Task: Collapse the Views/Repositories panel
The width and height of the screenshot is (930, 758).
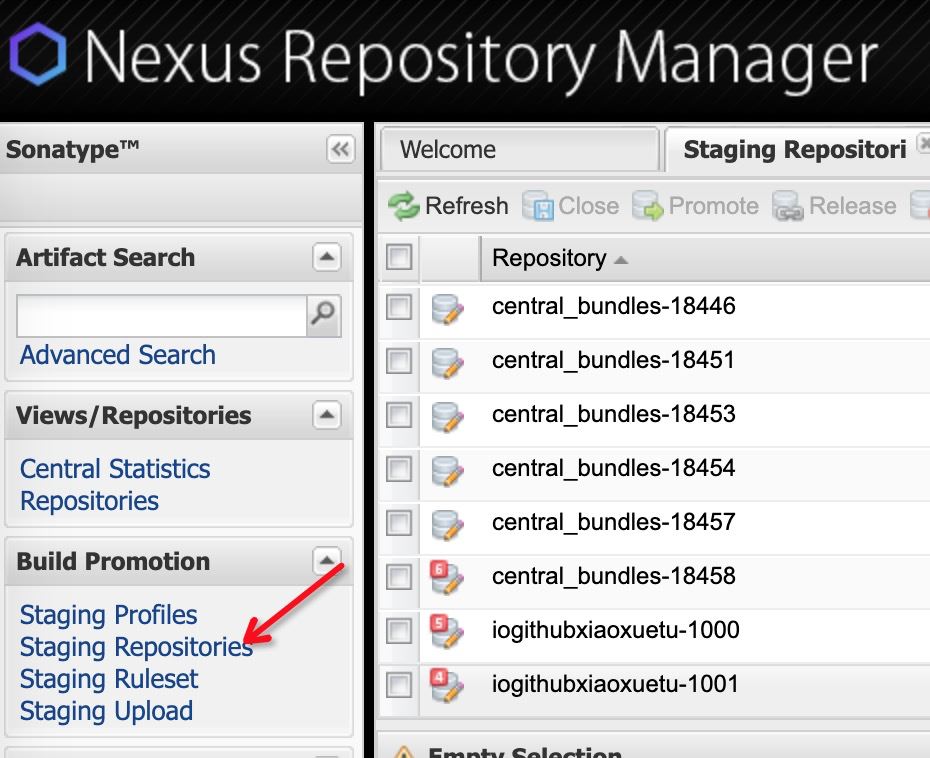Action: 327,415
